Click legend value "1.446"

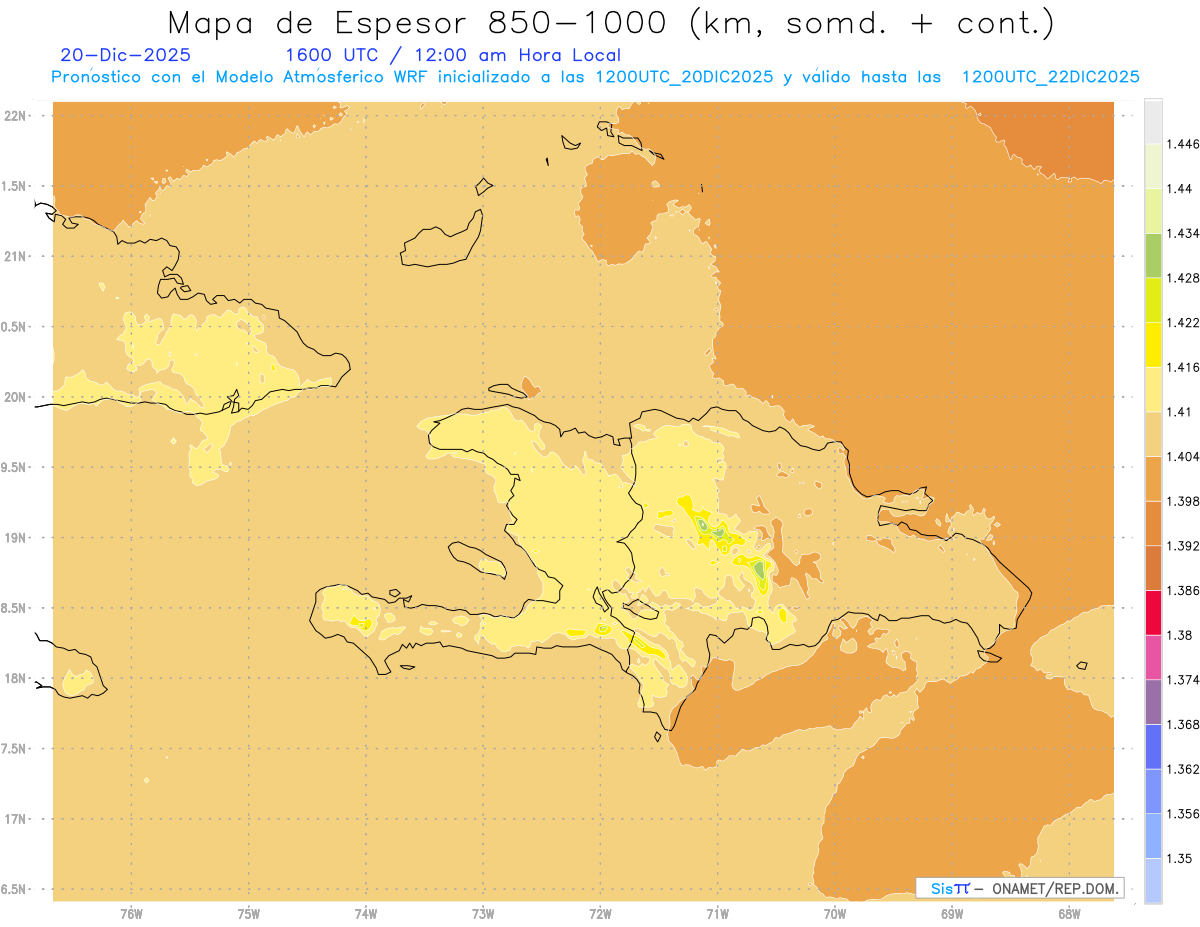[x=1181, y=144]
